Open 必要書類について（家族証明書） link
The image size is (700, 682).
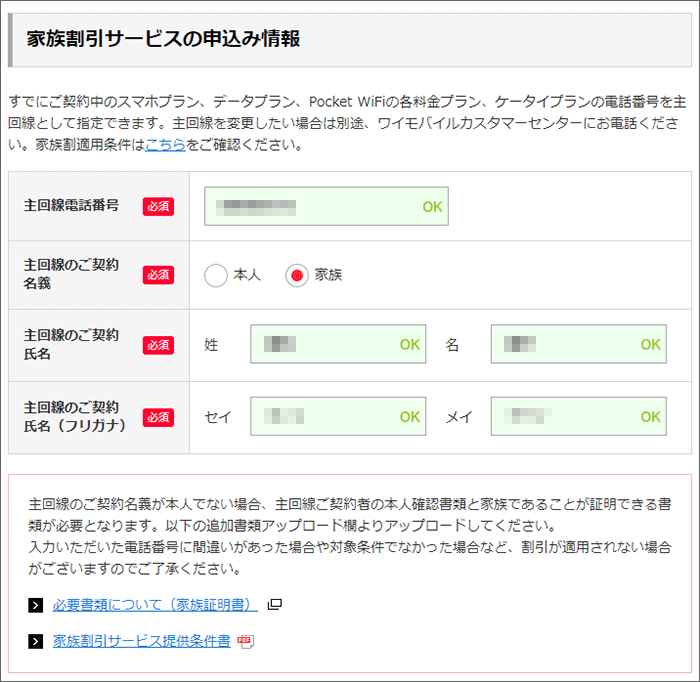click(155, 605)
